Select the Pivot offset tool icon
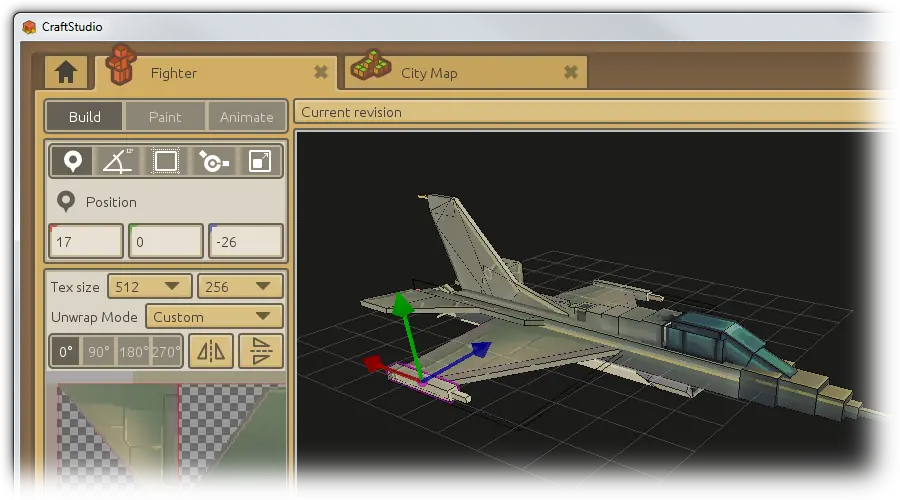900x500 pixels. click(214, 161)
